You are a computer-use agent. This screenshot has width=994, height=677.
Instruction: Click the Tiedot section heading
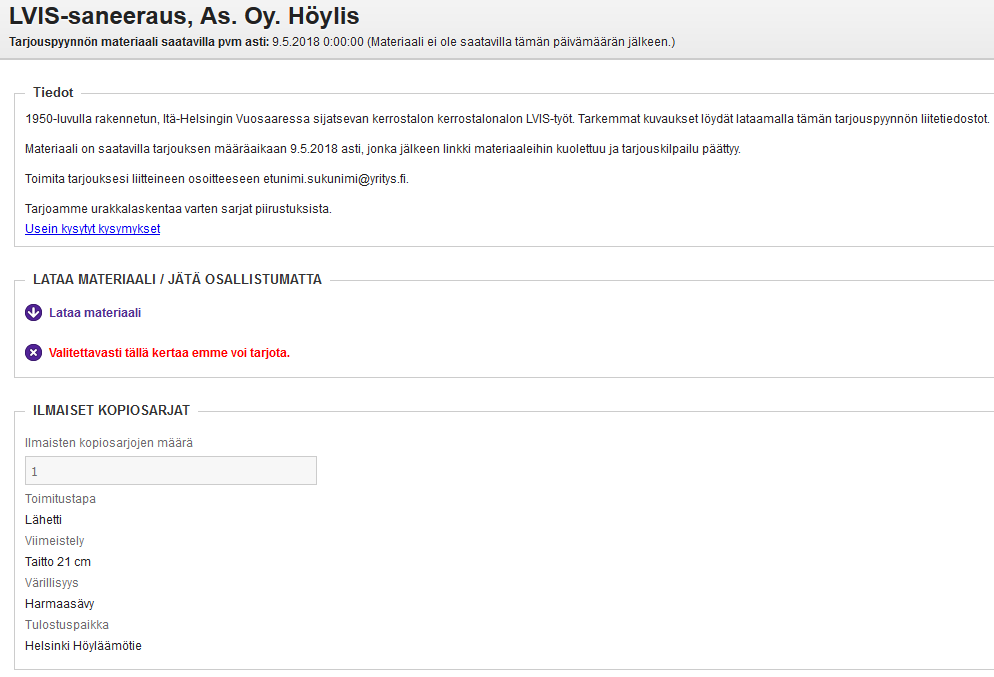[x=53, y=93]
